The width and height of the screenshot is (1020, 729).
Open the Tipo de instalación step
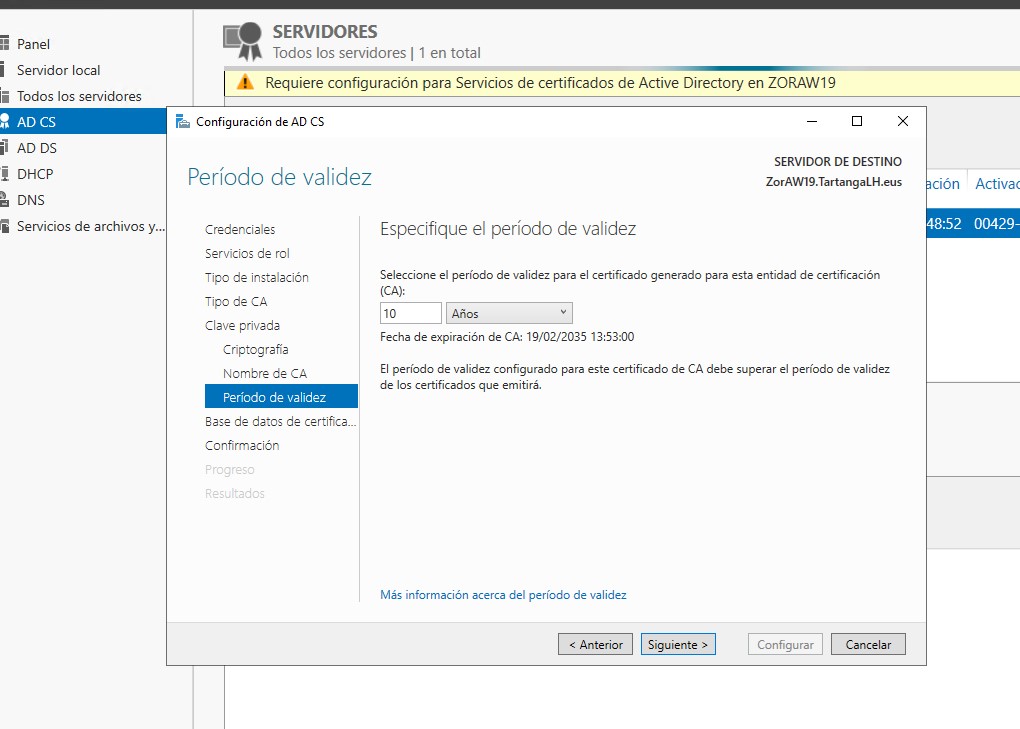[x=257, y=278]
